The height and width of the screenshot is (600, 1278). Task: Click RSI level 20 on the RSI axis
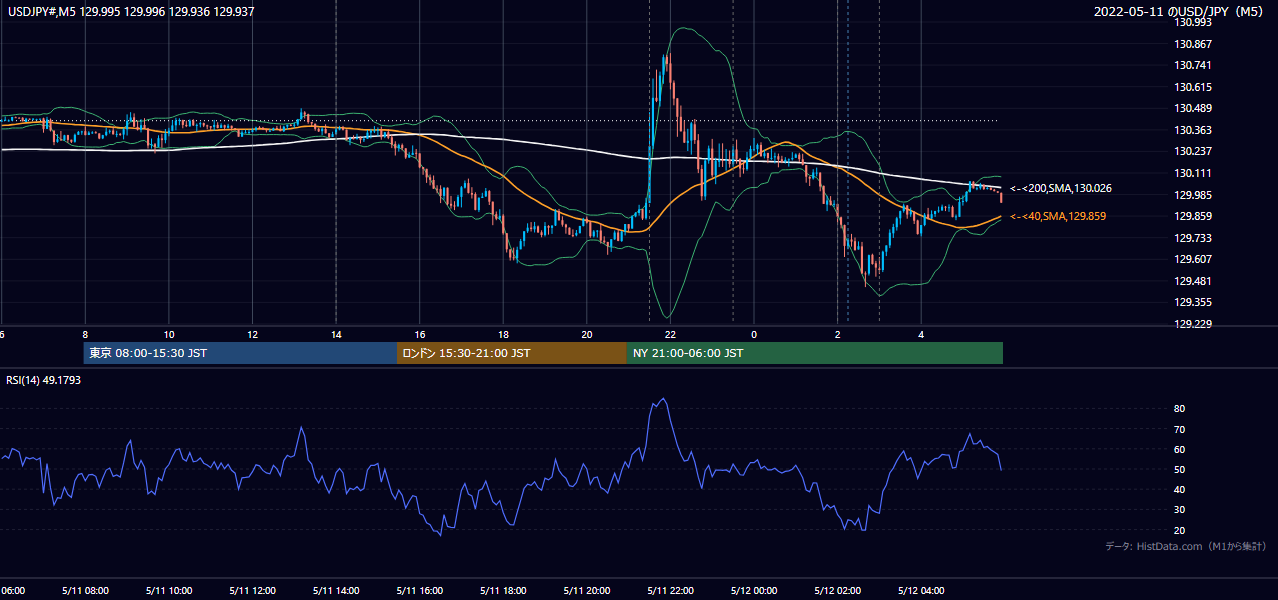1179,530
